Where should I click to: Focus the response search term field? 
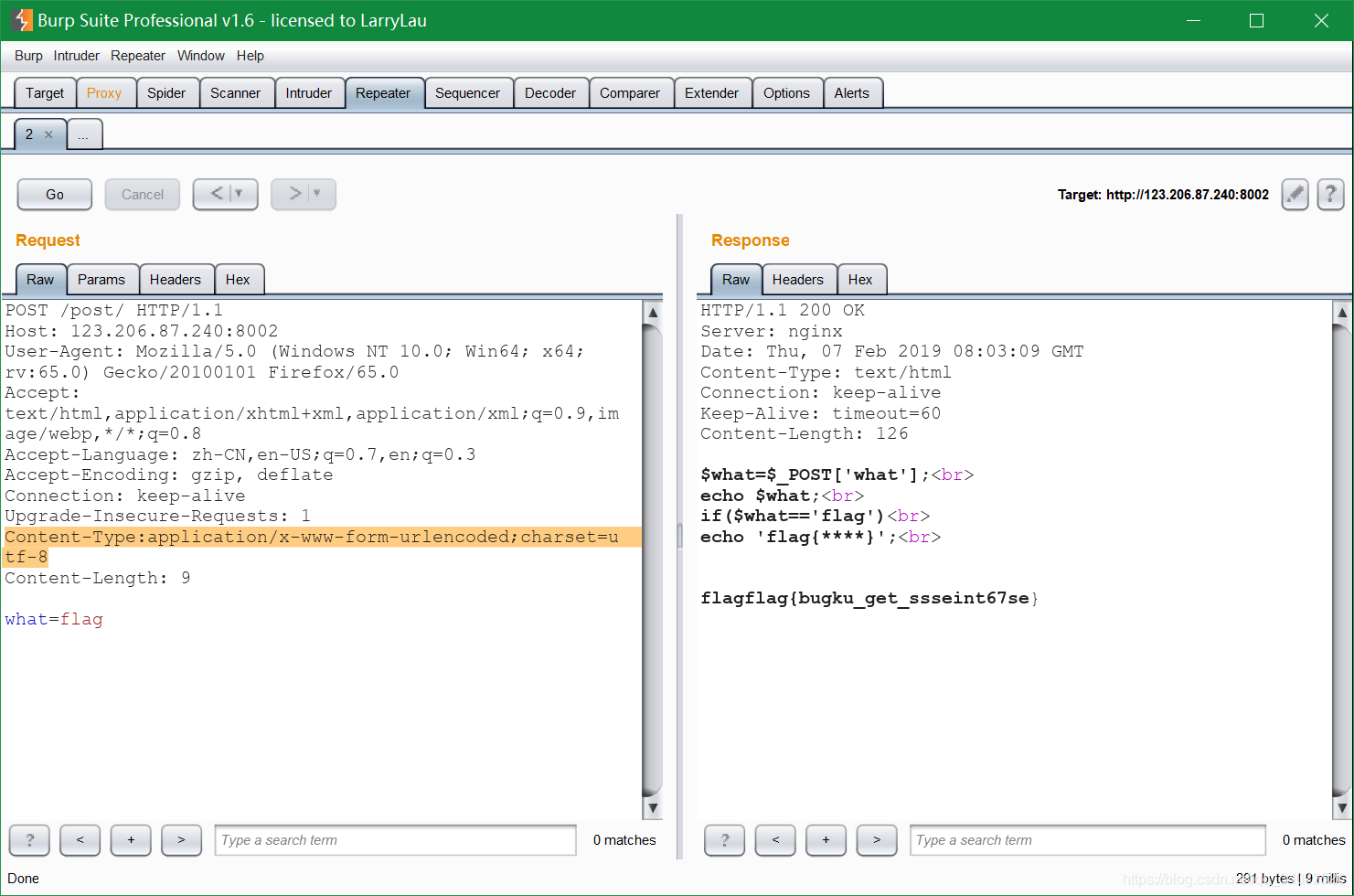[x=1088, y=840]
